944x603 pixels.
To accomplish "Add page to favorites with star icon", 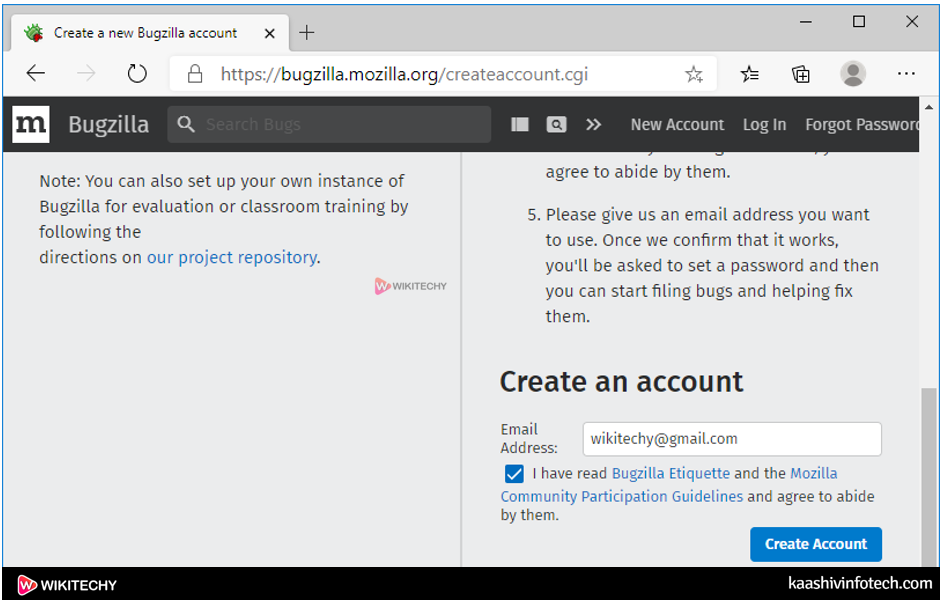I will [694, 74].
